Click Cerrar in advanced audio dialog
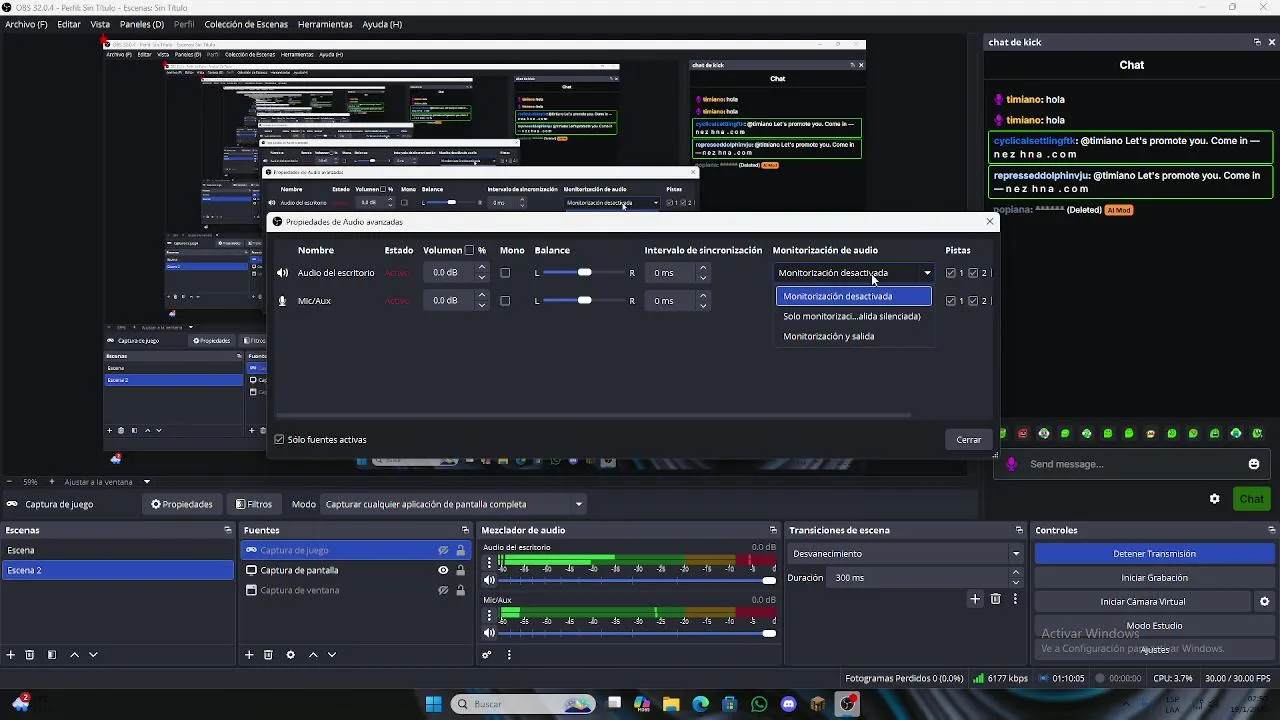Image resolution: width=1280 pixels, height=720 pixels. [x=969, y=440]
